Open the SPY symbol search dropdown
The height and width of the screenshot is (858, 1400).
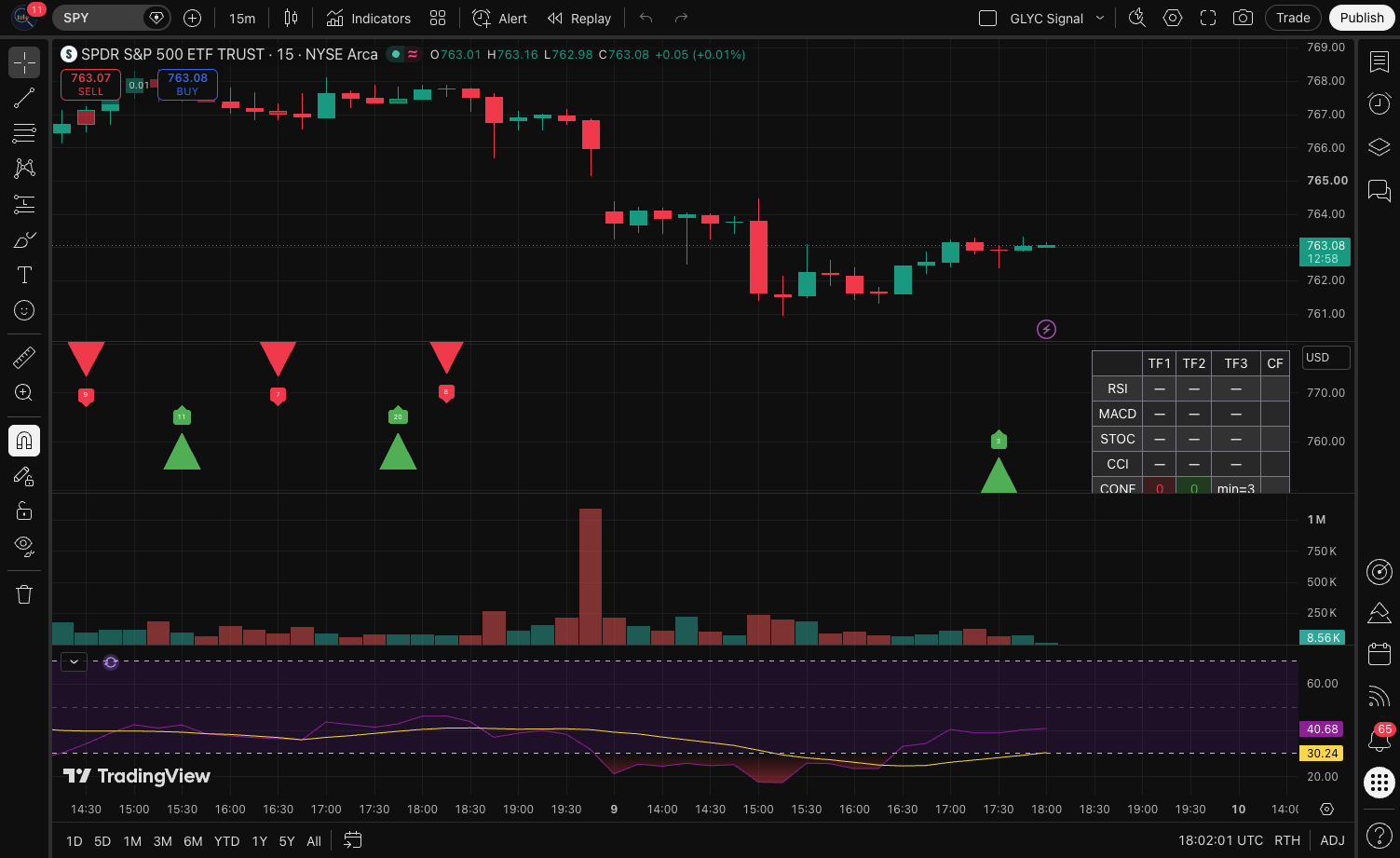(111, 18)
